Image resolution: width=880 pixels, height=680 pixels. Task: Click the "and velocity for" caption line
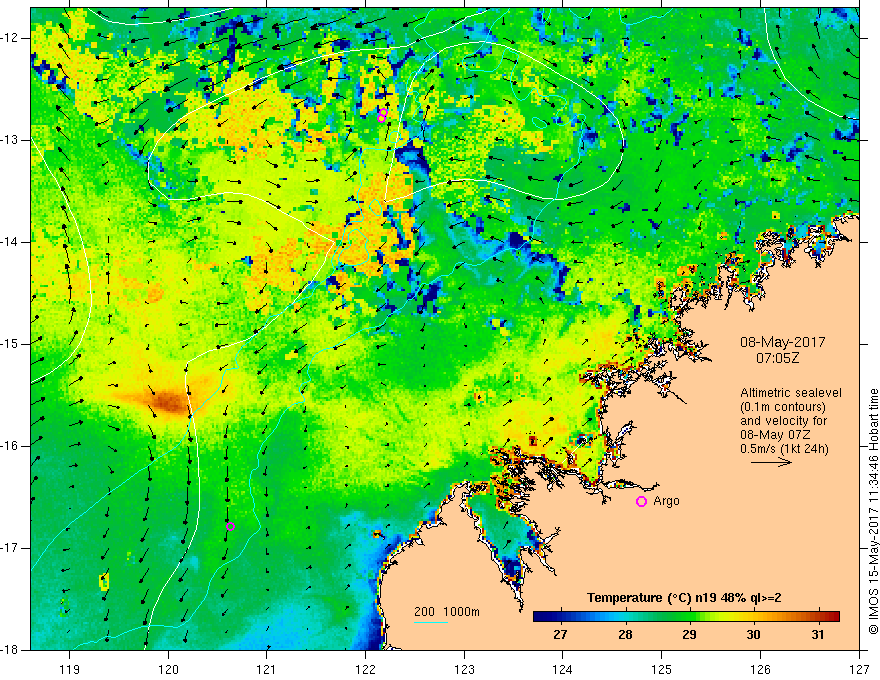783,421
